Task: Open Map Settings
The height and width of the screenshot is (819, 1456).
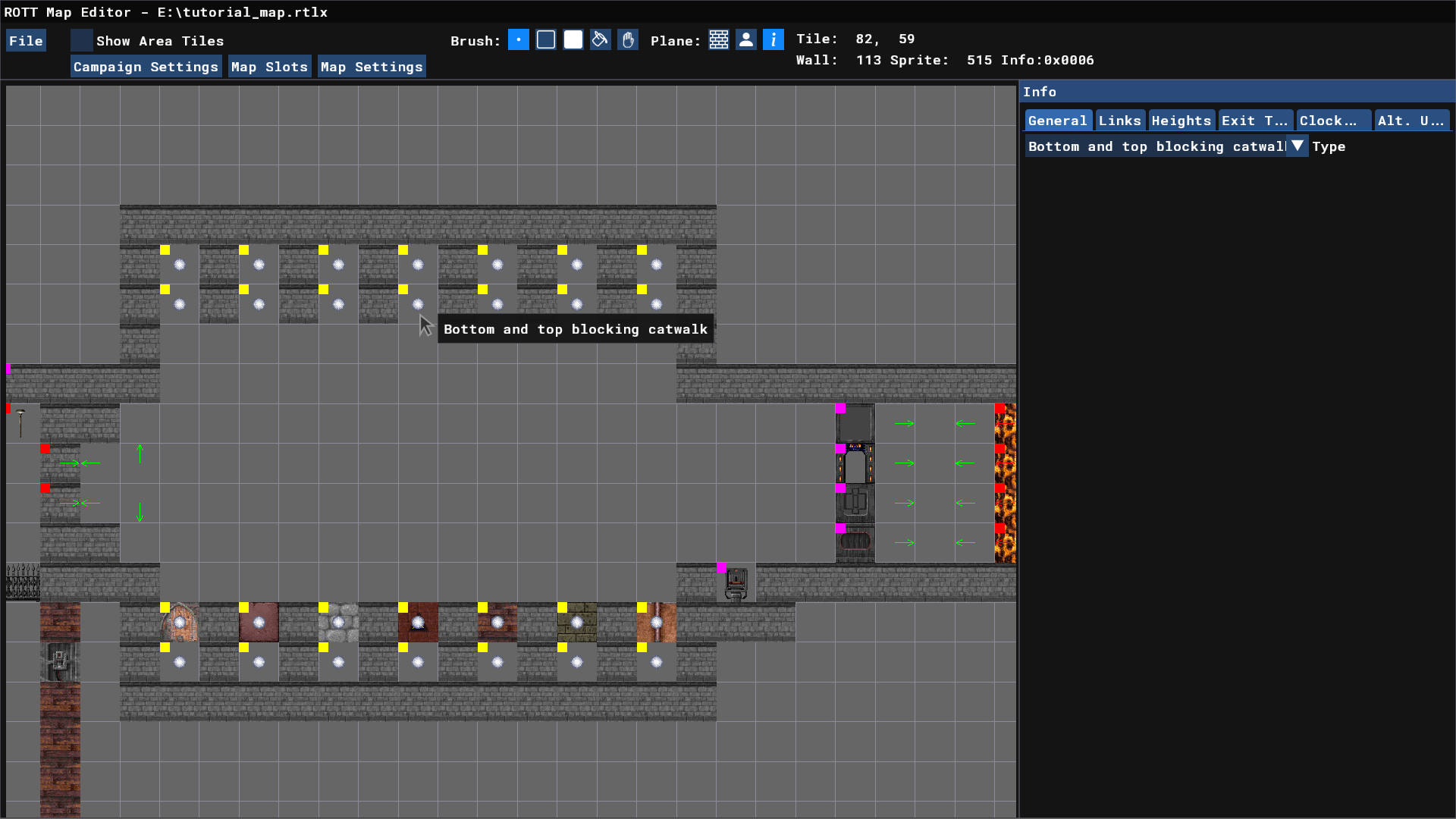Action: pyautogui.click(x=371, y=67)
